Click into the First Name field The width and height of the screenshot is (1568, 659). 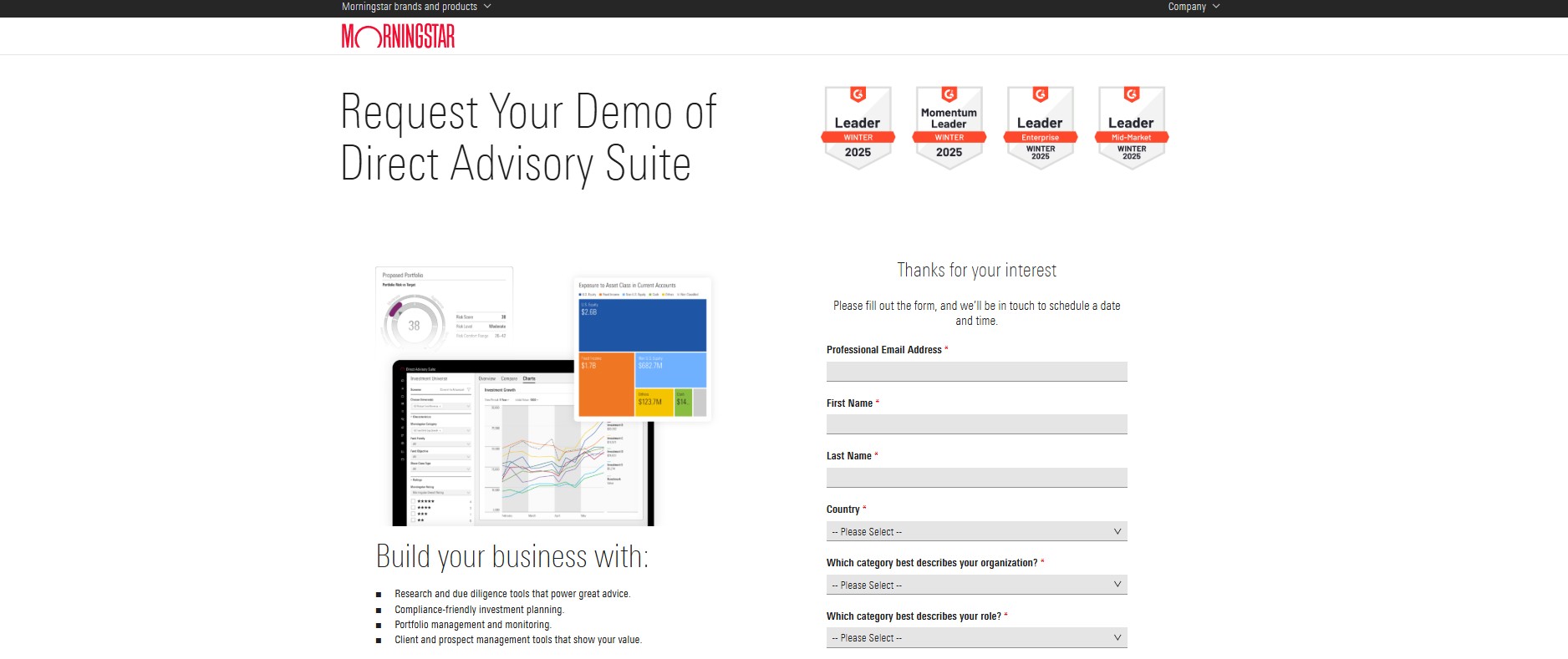pos(976,424)
